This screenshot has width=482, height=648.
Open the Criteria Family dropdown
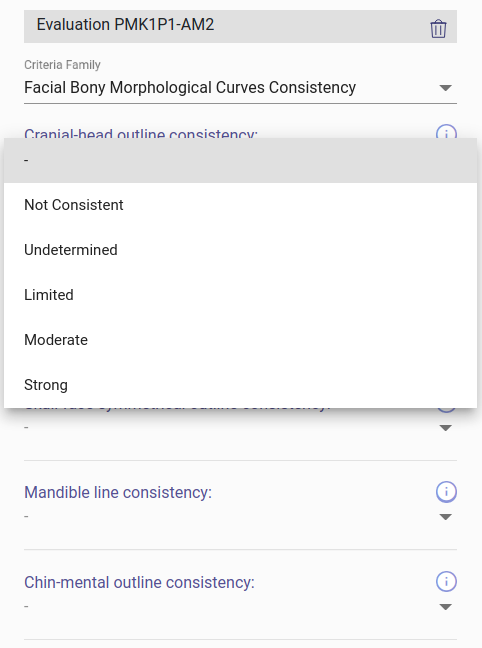point(445,88)
